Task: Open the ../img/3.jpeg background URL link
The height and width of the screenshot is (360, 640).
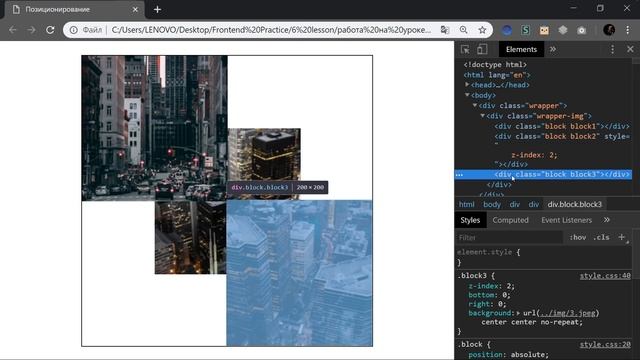Action: 567,313
